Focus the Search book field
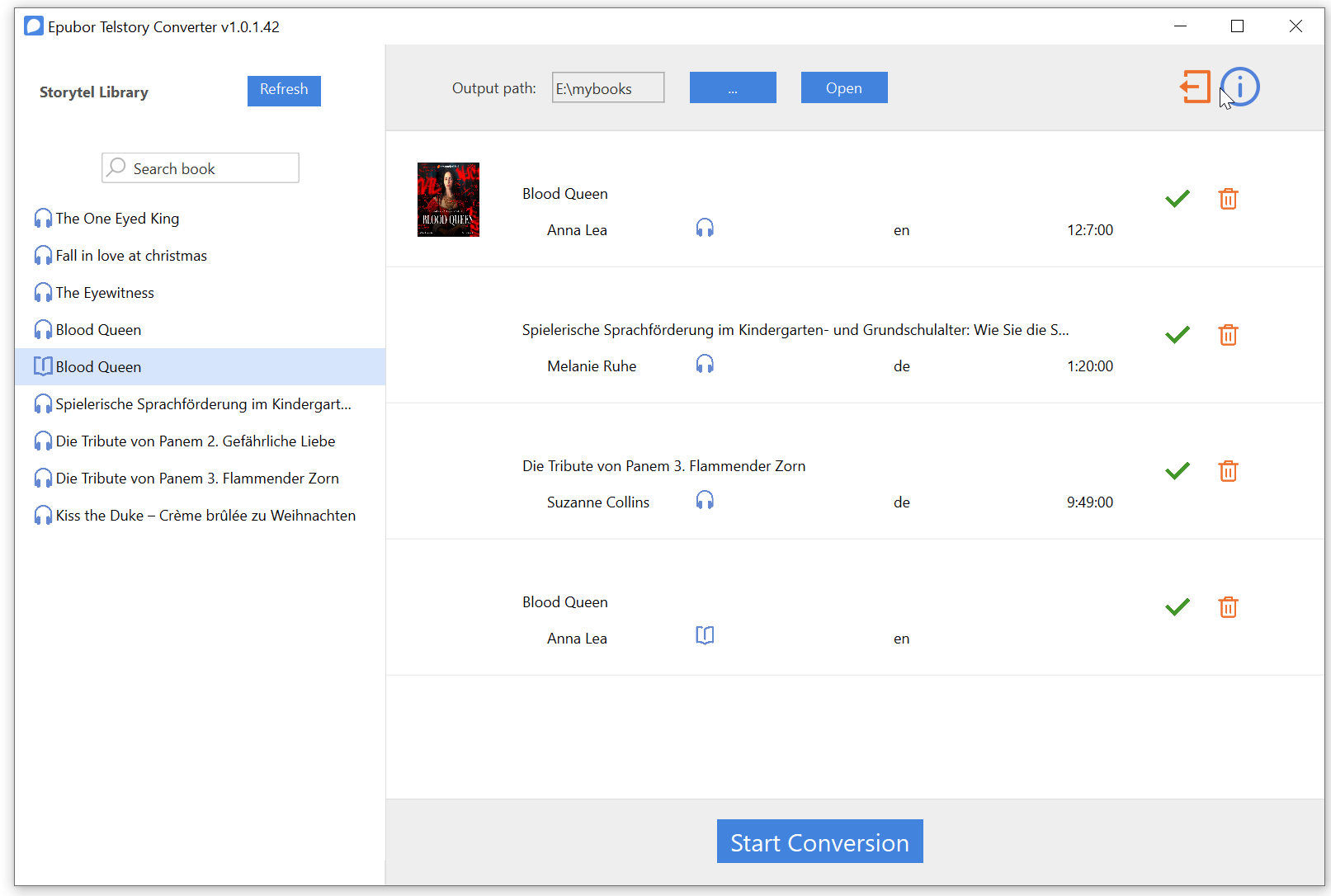The height and width of the screenshot is (896, 1331). coord(201,167)
